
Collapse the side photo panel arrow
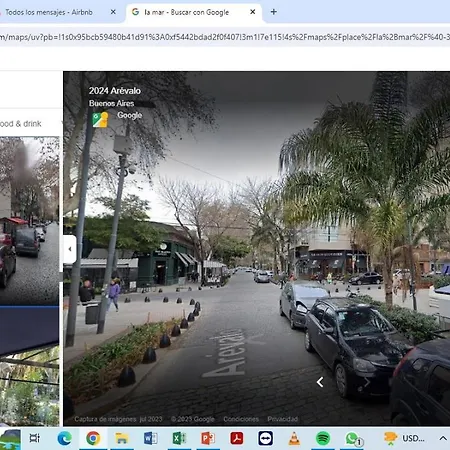pyautogui.click(x=70, y=249)
